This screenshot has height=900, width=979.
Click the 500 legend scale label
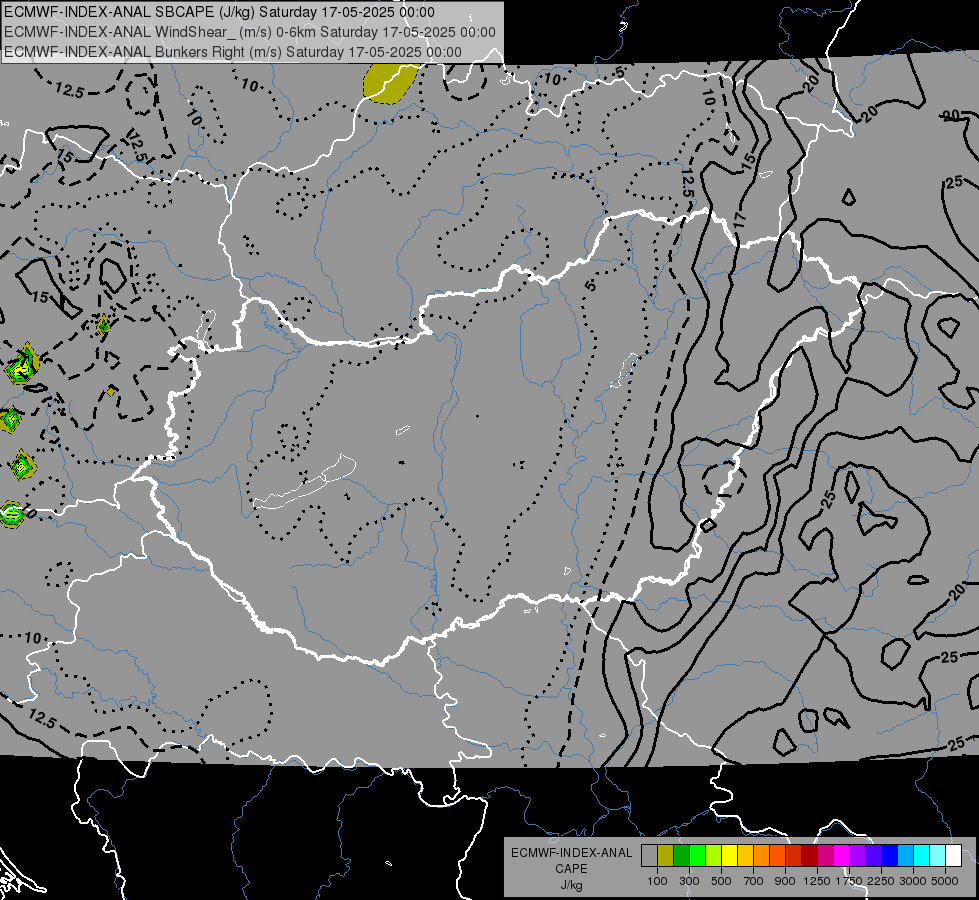pos(721,881)
